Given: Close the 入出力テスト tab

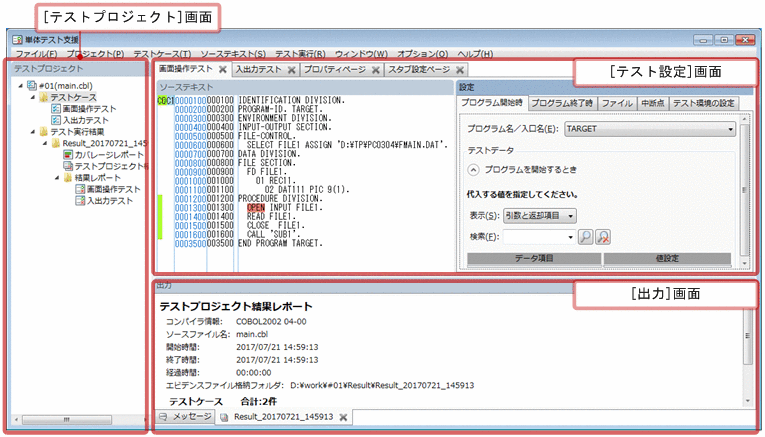Looking at the screenshot, I should [x=291, y=70].
